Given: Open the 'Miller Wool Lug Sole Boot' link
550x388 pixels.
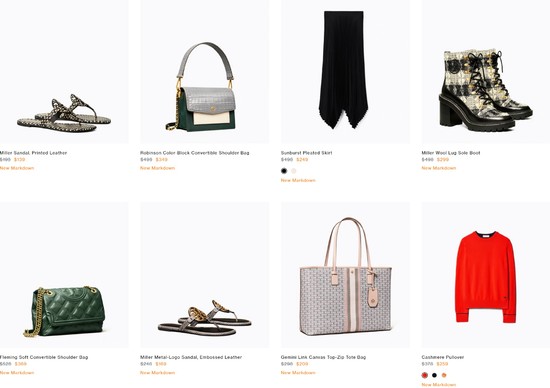Looking at the screenshot, I should [x=451, y=153].
